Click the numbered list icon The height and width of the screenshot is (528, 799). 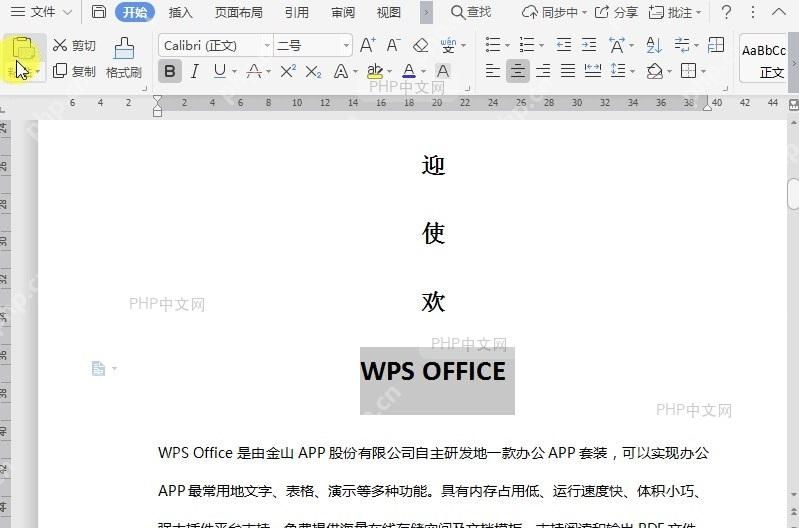coord(527,45)
